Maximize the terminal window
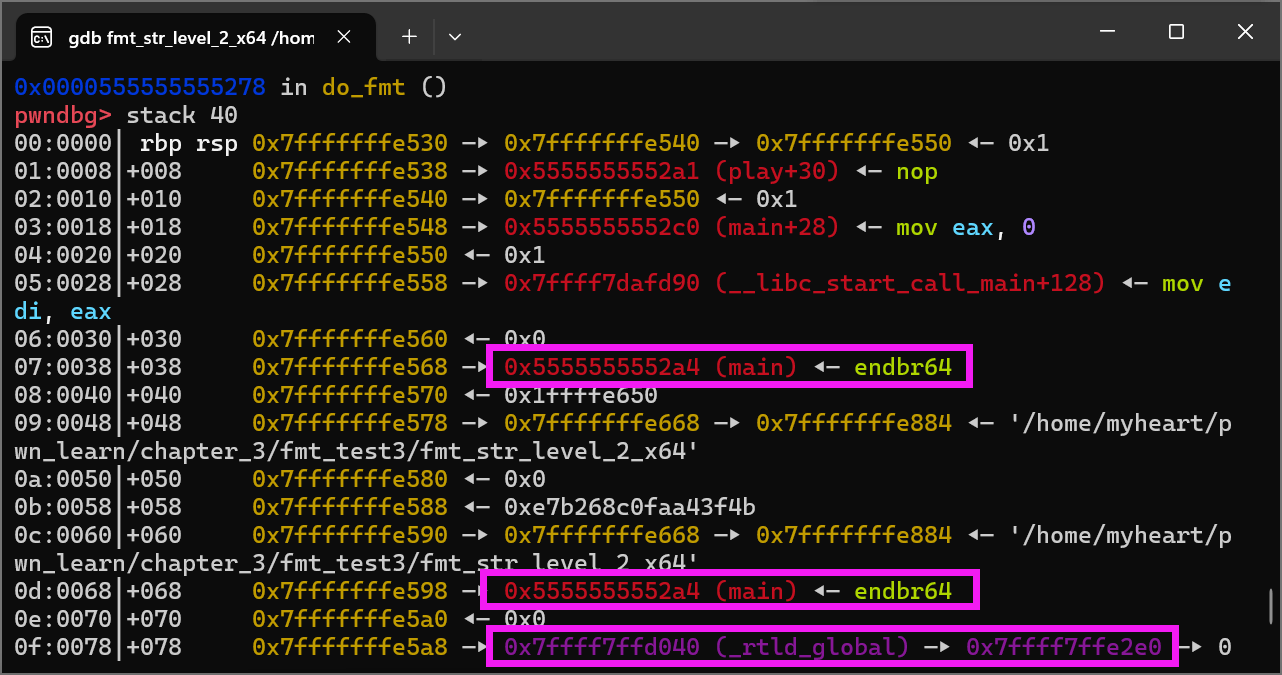 click(x=1176, y=32)
